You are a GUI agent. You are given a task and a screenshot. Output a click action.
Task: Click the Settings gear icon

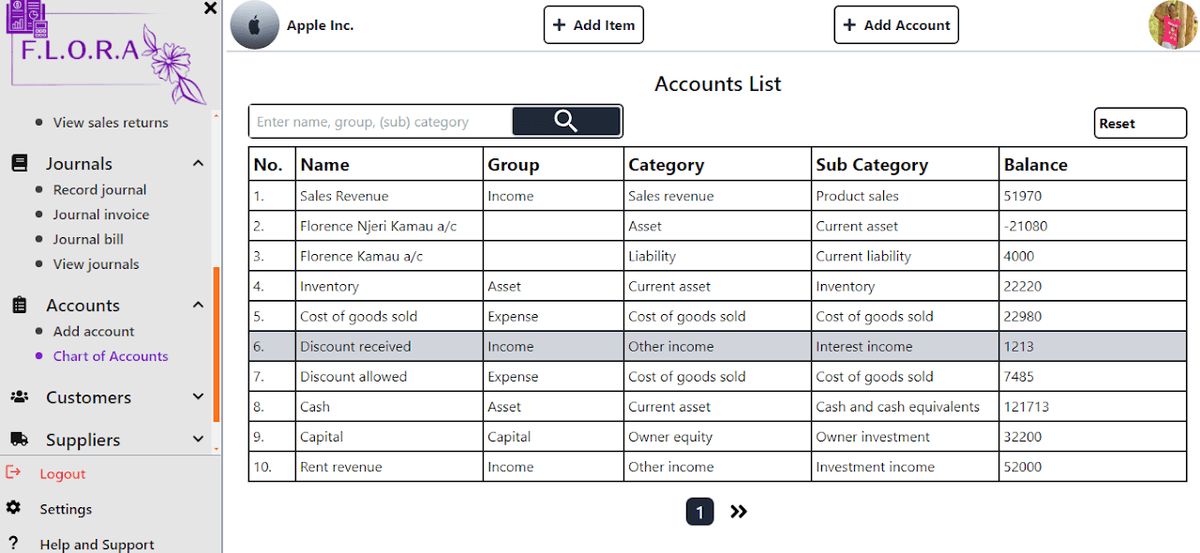[x=13, y=509]
